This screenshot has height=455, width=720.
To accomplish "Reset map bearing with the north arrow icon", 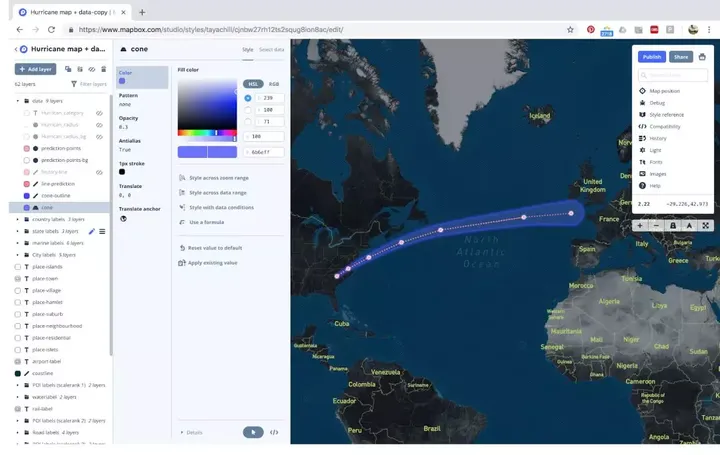I will 689,225.
